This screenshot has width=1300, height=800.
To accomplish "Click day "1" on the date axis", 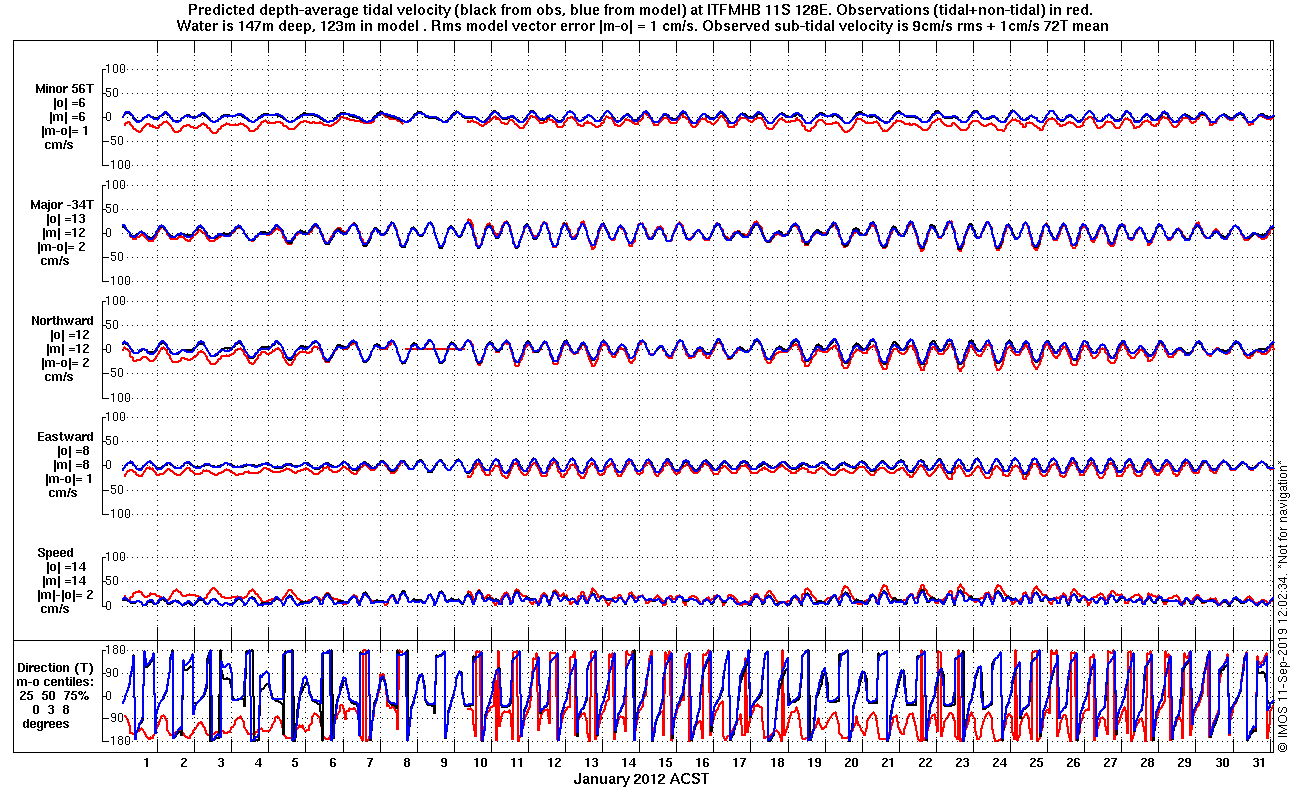I will click(147, 762).
